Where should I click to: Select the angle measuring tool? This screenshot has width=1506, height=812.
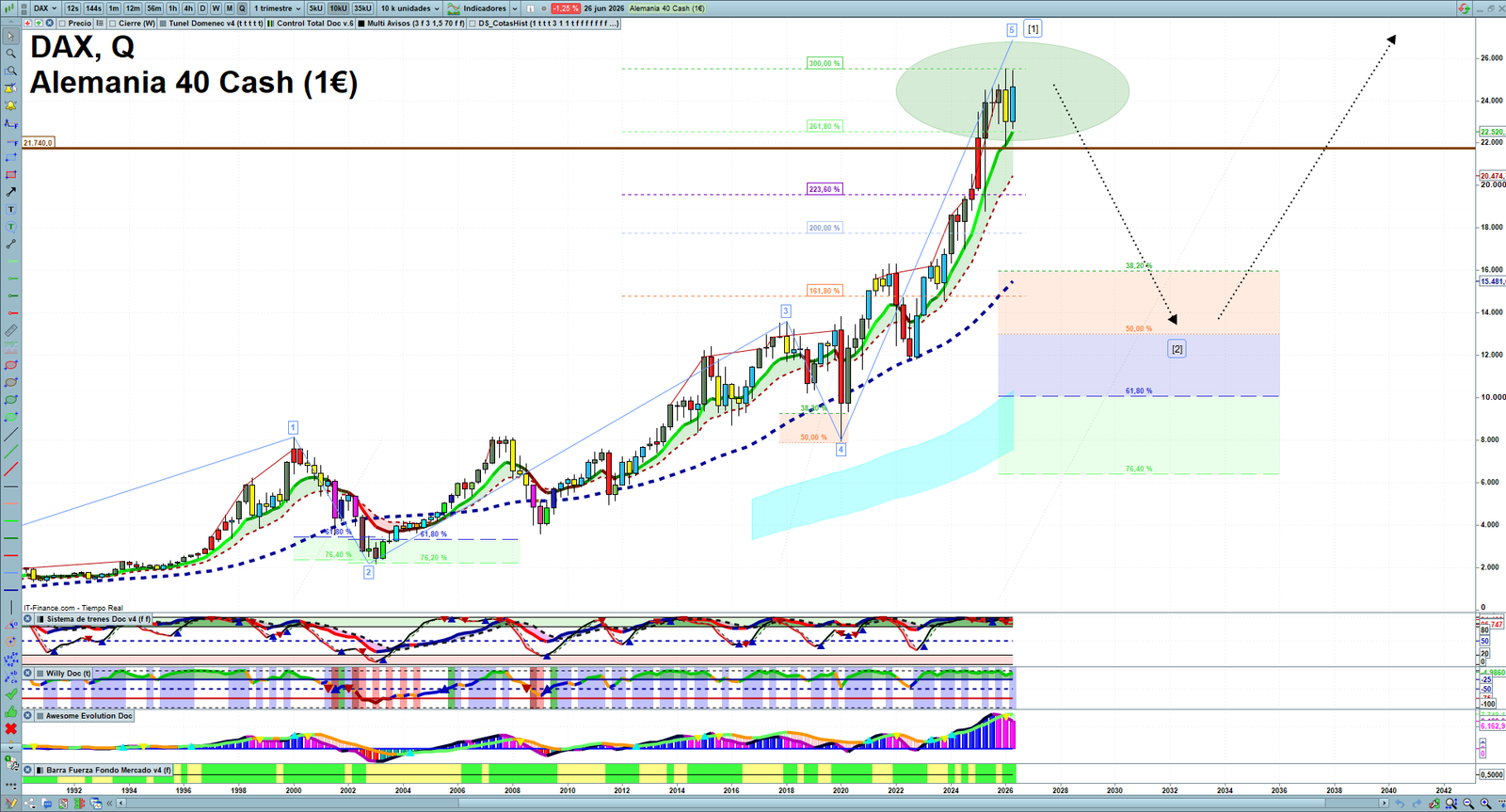(x=11, y=624)
